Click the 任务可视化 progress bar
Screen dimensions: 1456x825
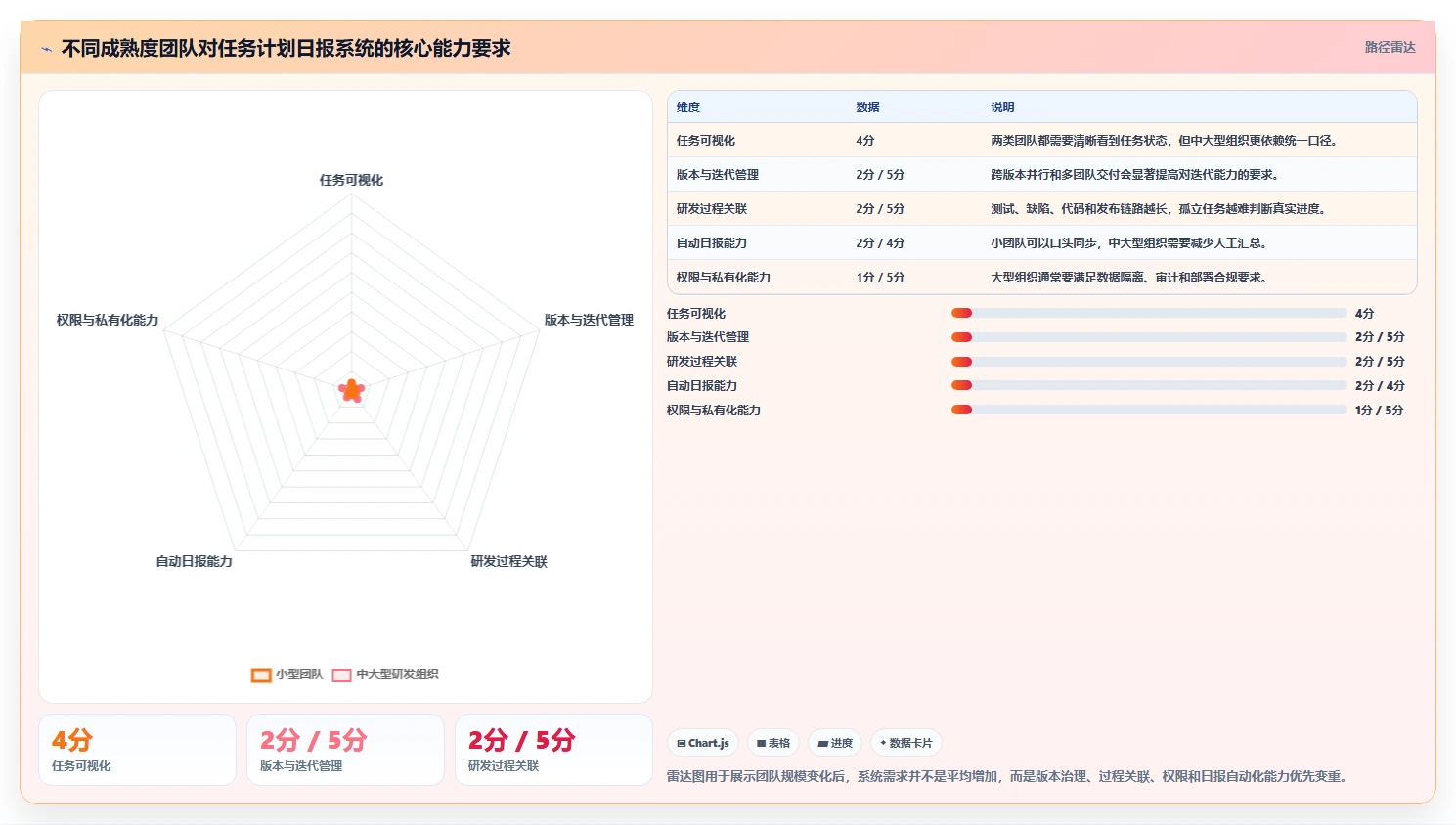(1149, 313)
